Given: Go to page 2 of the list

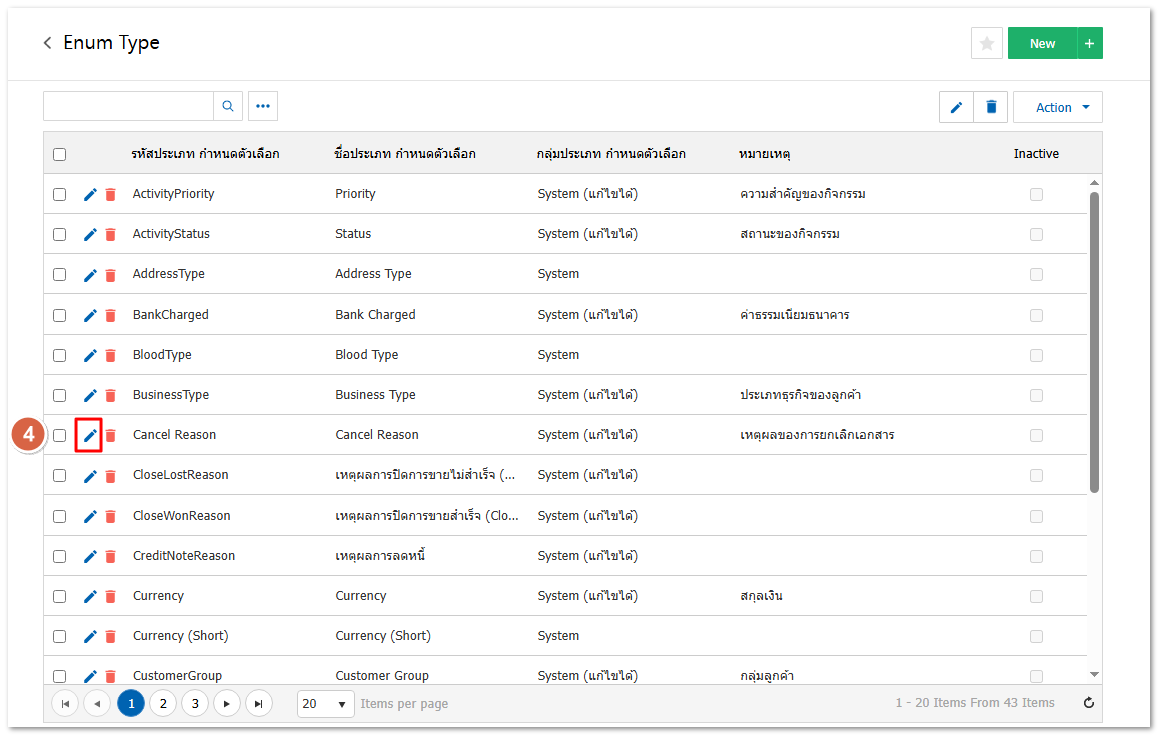Looking at the screenshot, I should [163, 703].
